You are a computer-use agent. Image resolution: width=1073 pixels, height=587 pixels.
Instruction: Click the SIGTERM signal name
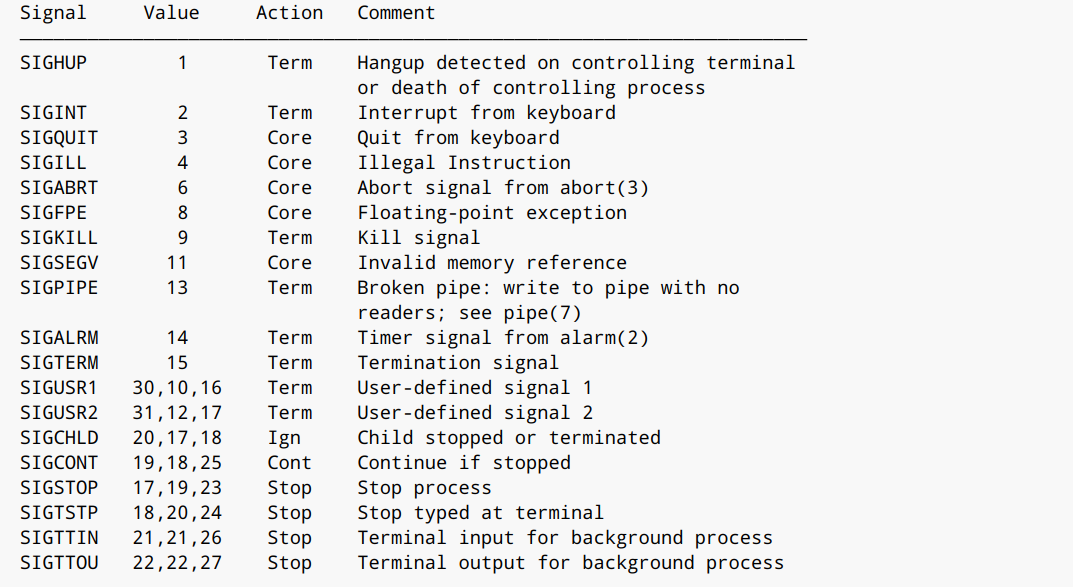click(x=59, y=363)
